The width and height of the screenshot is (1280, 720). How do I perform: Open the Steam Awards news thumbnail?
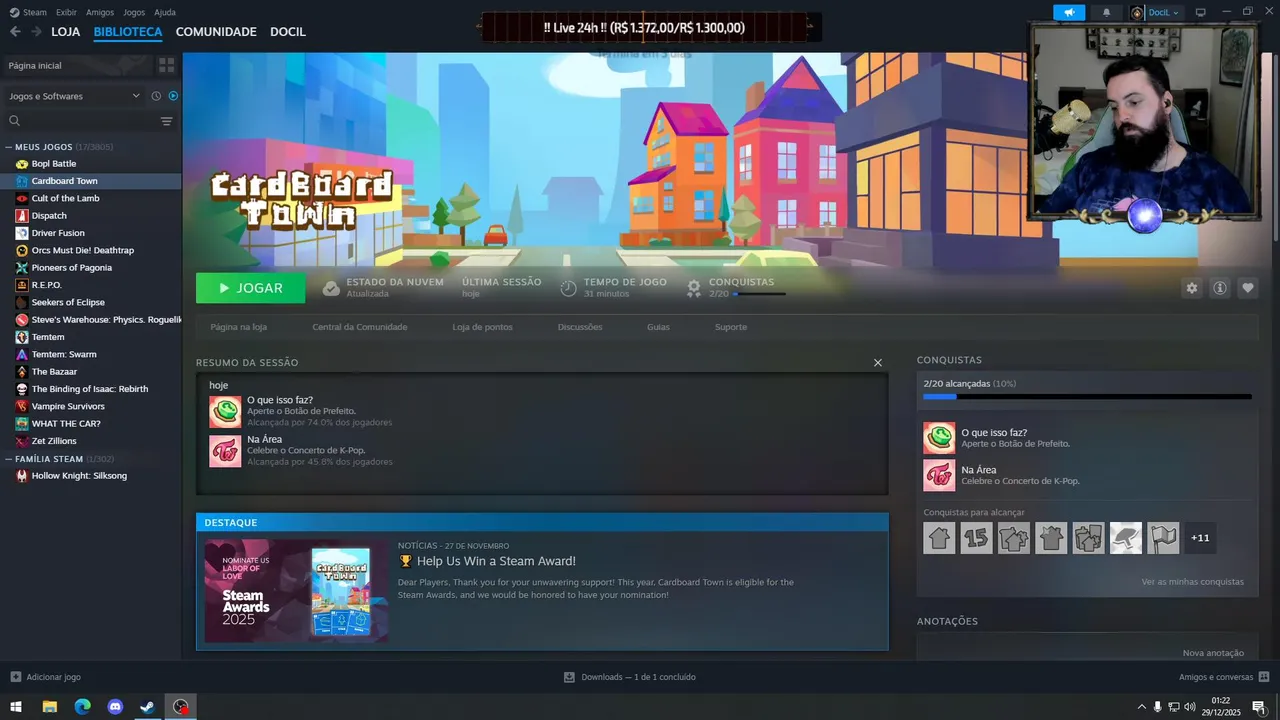(297, 591)
